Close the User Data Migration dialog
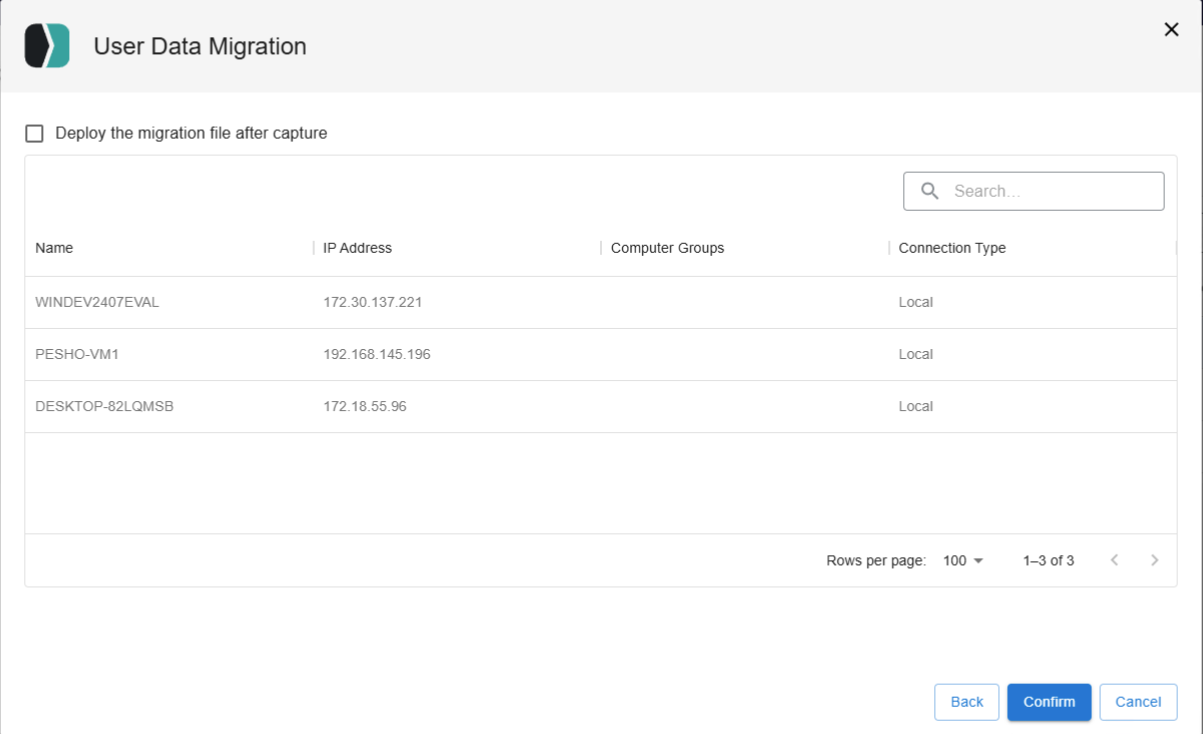 pos(1171,30)
